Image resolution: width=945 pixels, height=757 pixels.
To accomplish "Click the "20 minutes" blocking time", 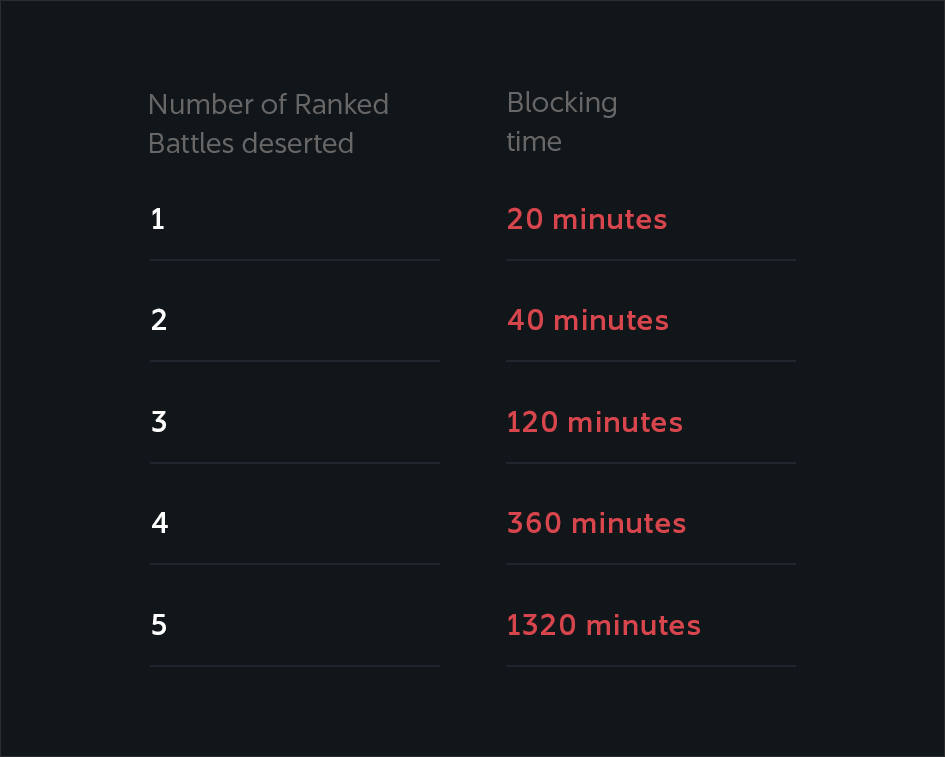I will 586,220.
